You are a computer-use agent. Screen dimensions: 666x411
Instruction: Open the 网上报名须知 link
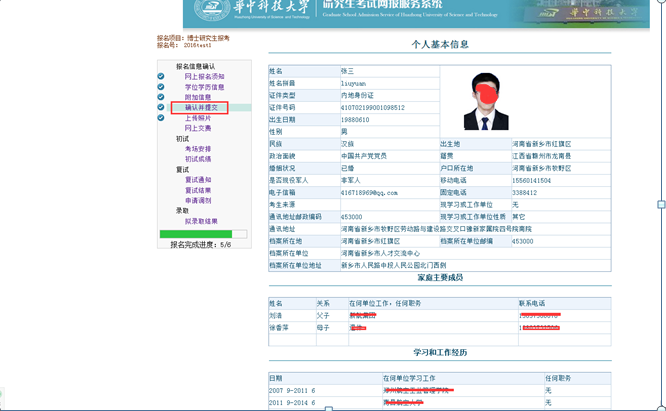coord(204,77)
